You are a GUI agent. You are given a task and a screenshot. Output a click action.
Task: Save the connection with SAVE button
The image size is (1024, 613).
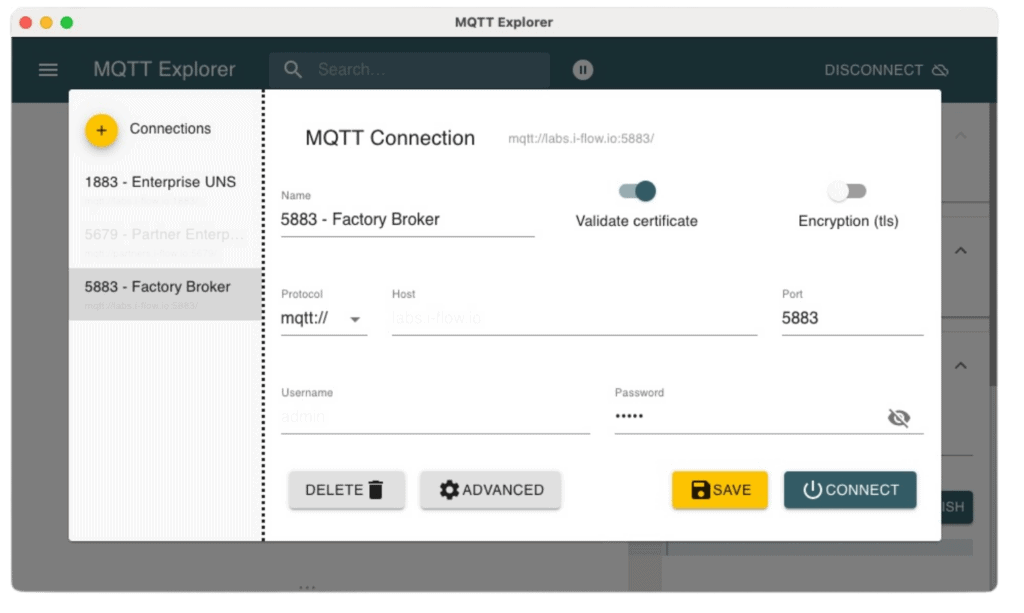pos(720,490)
